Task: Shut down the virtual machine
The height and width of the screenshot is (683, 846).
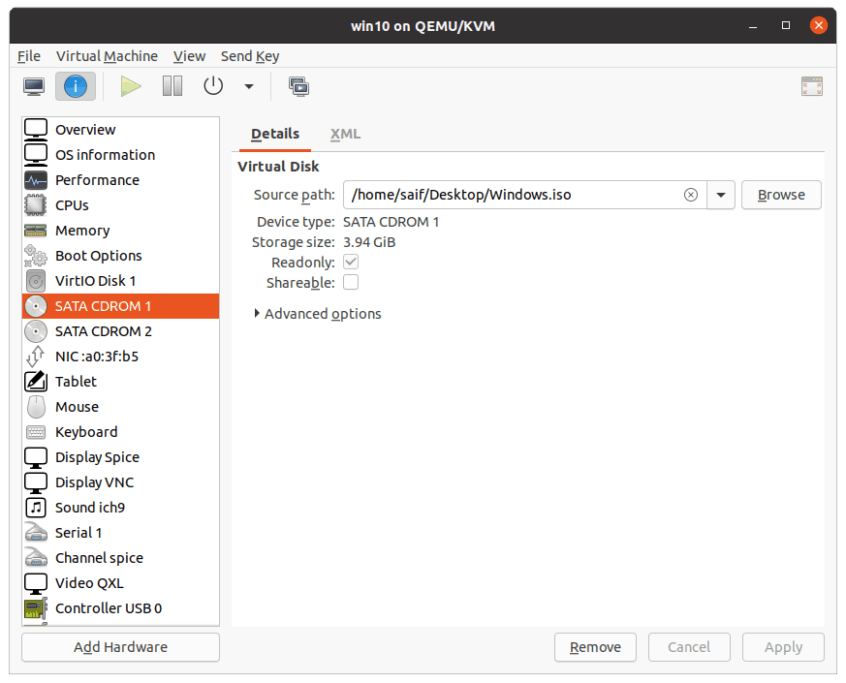Action: click(x=212, y=86)
